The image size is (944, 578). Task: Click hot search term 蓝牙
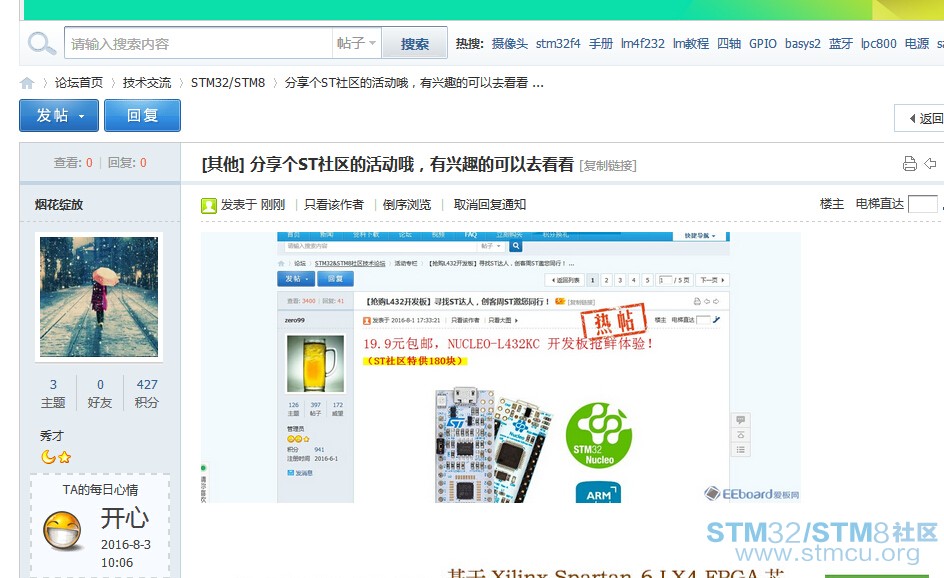tap(841, 43)
